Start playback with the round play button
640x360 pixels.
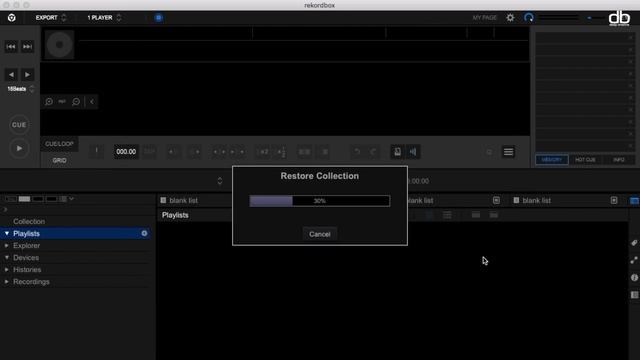[19, 149]
